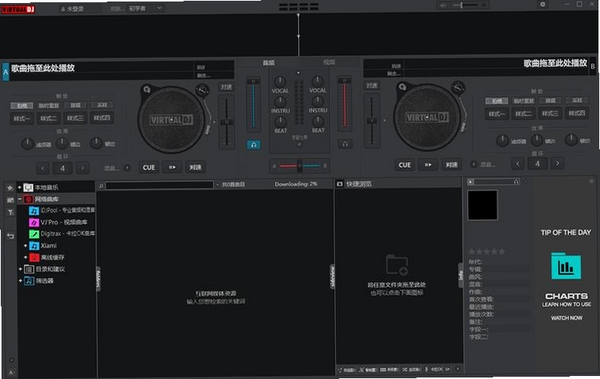This screenshot has width=600, height=379.
Task: Click the font size A icon at bottom left
Action: 11,372
